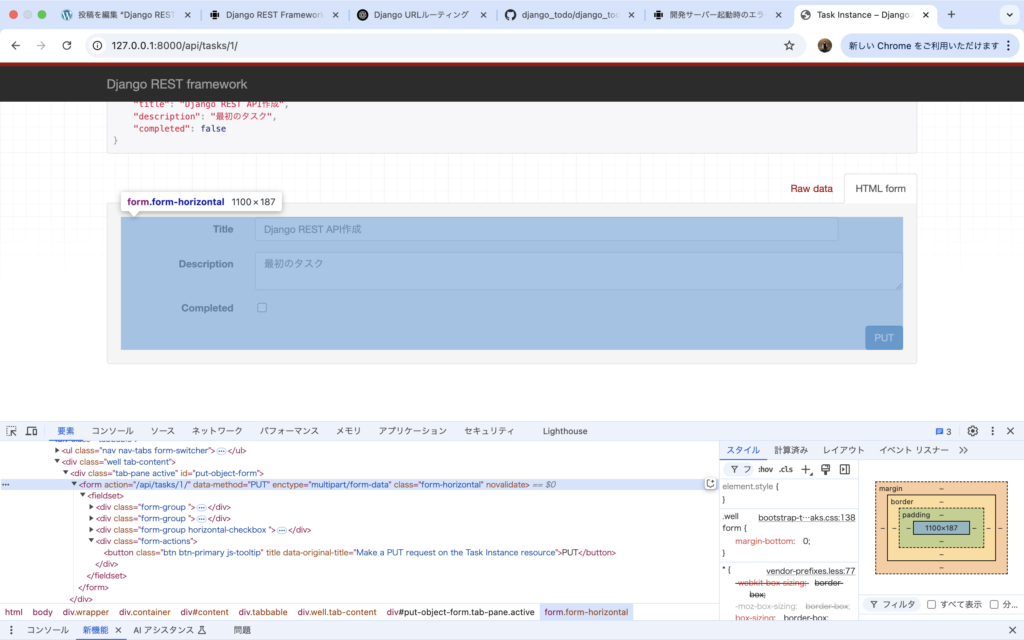Open the DevTools more options kebab menu

point(991,430)
